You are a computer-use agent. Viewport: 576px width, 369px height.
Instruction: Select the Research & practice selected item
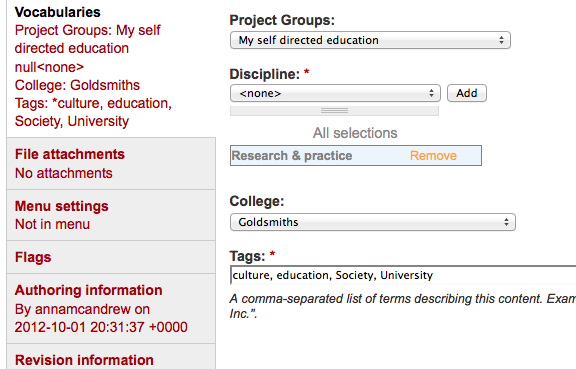(292, 155)
